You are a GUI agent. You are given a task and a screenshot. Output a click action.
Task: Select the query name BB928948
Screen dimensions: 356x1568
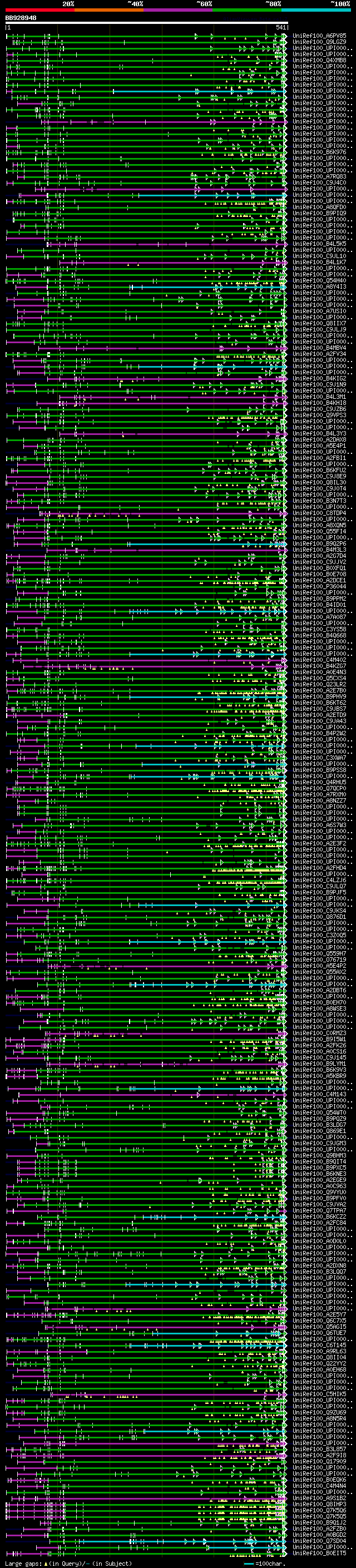pos(21,18)
